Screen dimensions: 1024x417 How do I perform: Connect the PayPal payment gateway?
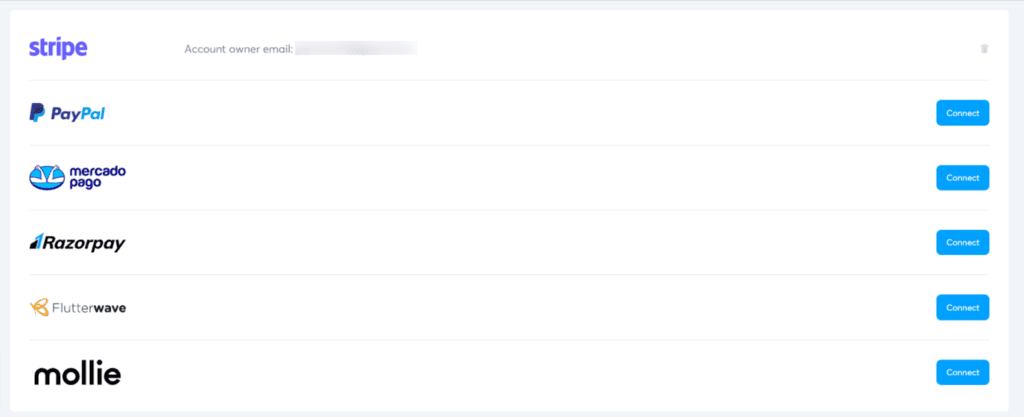(x=963, y=113)
